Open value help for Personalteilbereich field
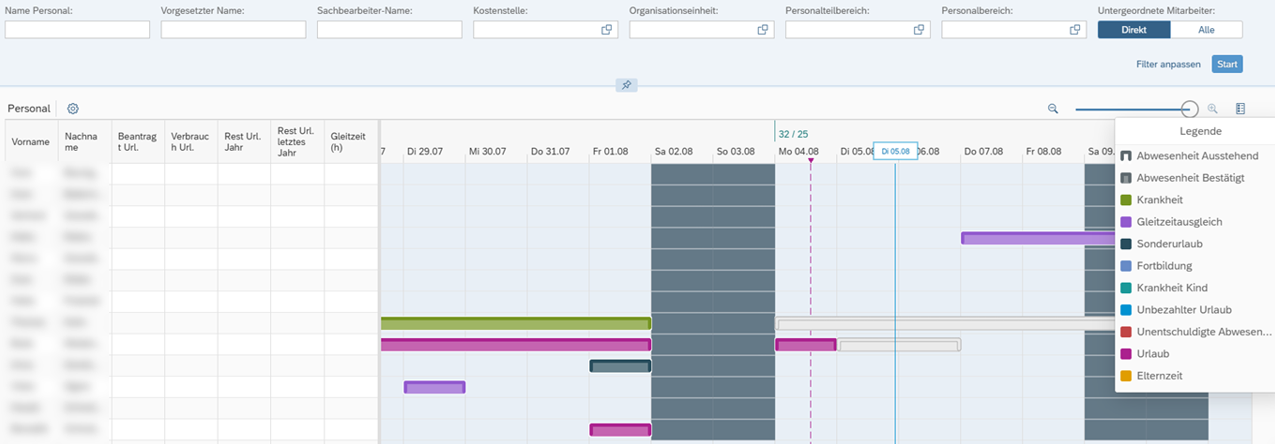1275x444 pixels. tap(918, 30)
